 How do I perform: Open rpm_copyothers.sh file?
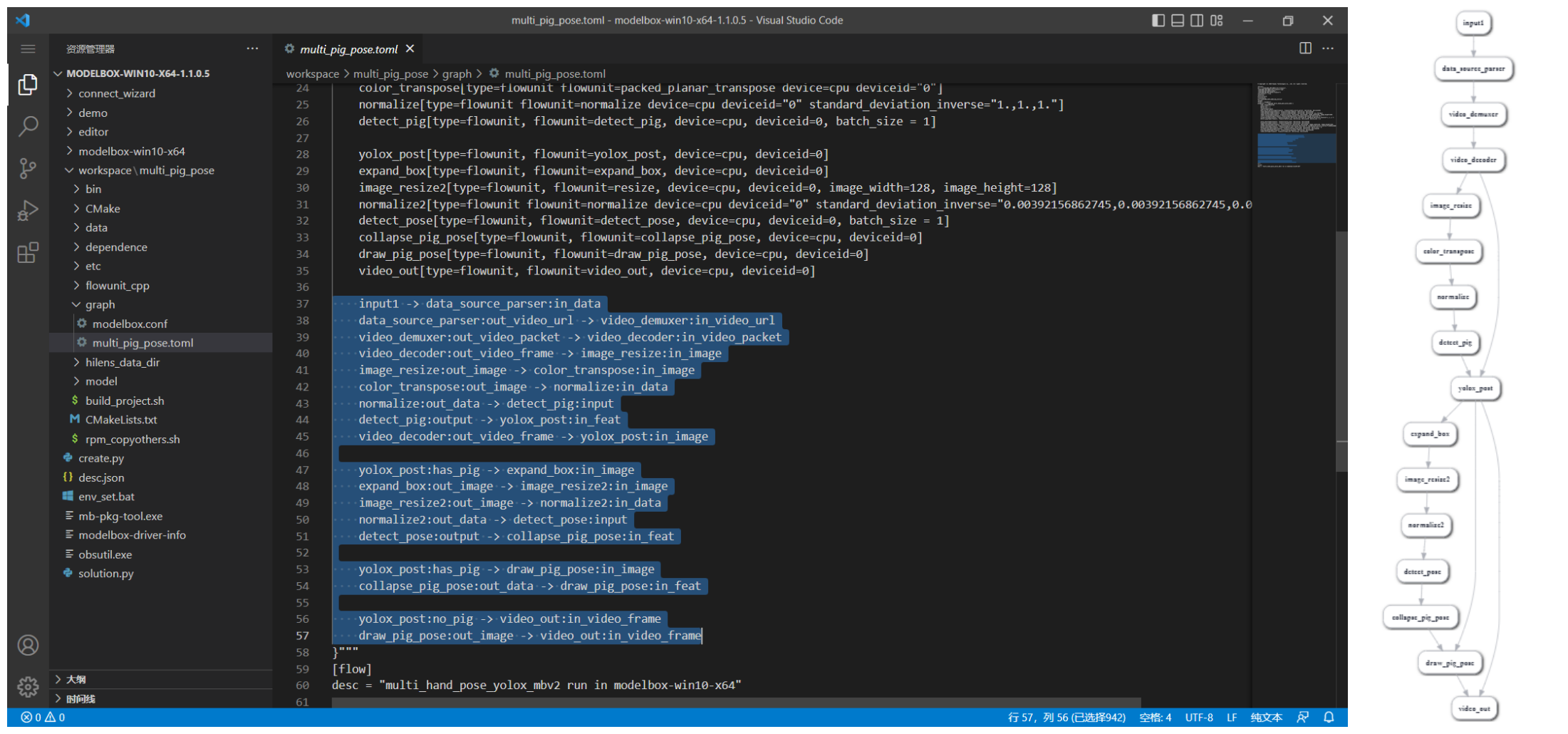point(161,439)
